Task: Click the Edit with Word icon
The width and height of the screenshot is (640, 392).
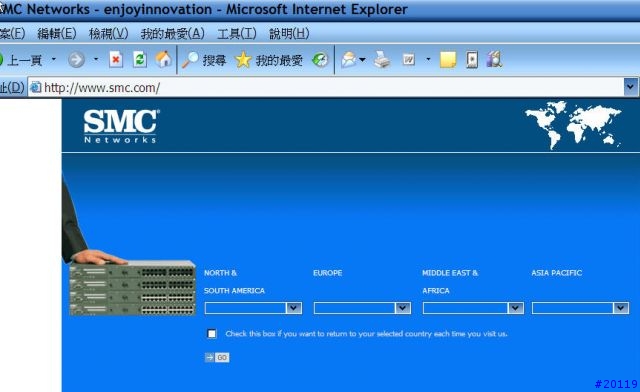Action: click(409, 60)
